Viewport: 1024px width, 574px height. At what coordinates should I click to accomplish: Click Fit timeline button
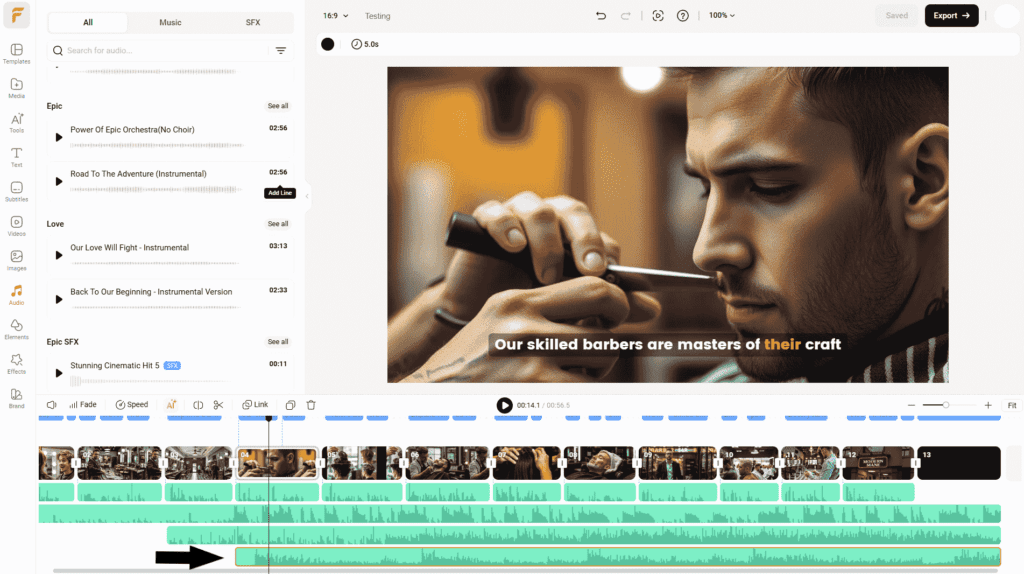tap(1012, 406)
